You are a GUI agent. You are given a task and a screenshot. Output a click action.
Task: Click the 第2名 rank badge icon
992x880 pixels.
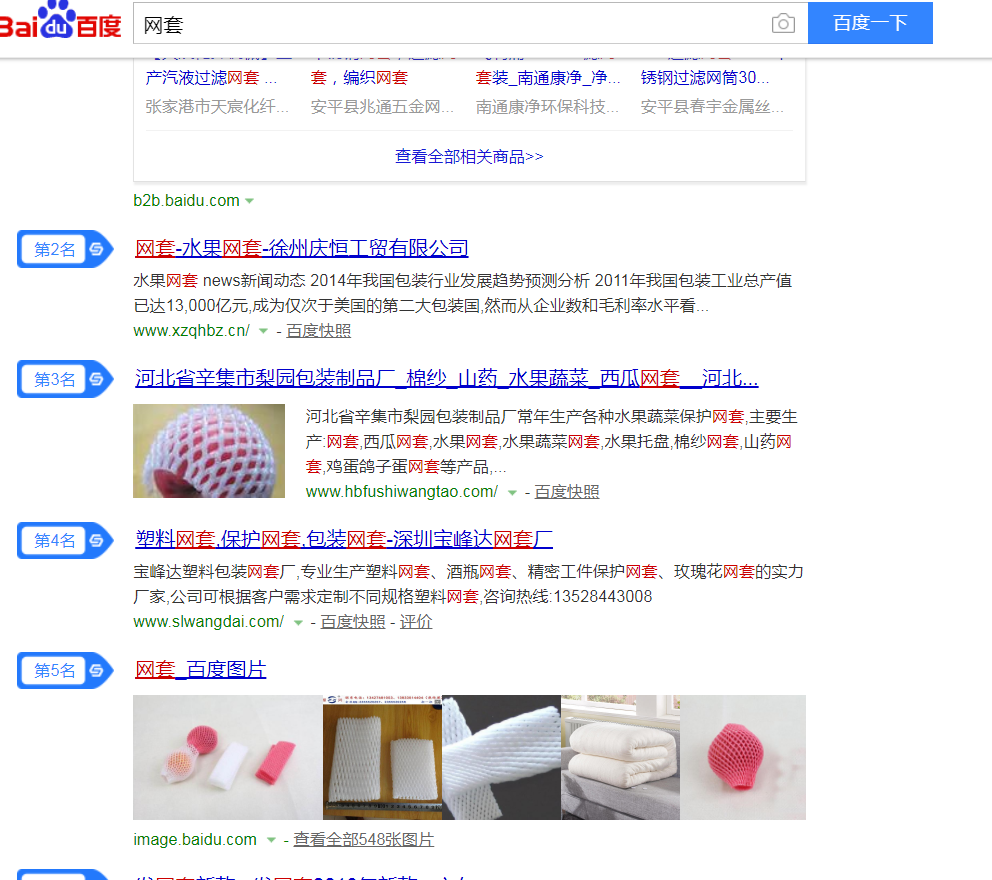click(65, 249)
